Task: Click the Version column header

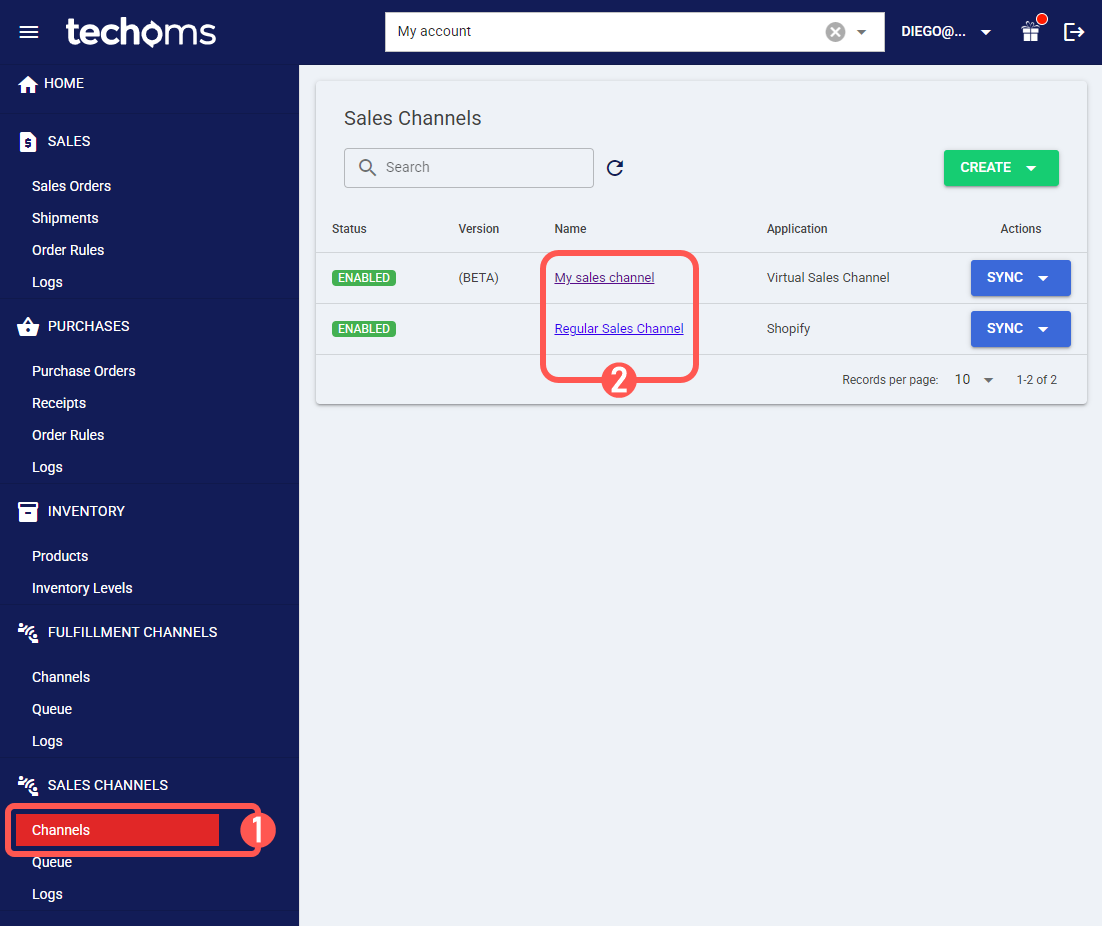Action: (479, 228)
